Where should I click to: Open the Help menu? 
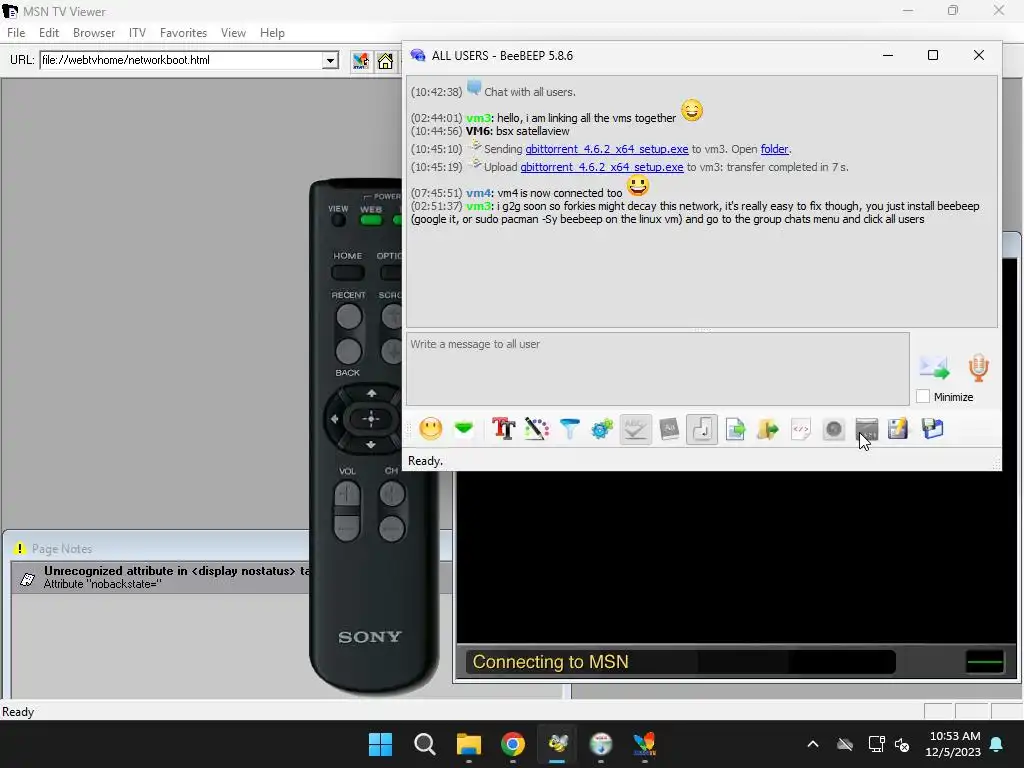(x=272, y=33)
